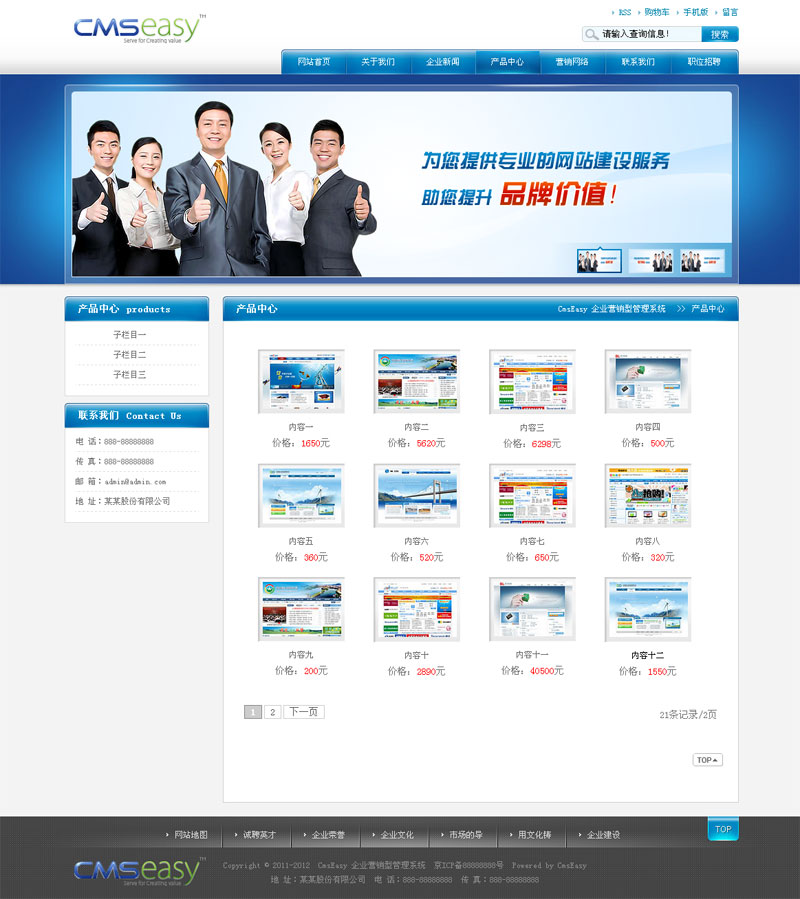Open the 企业文化 footer link

(x=397, y=835)
